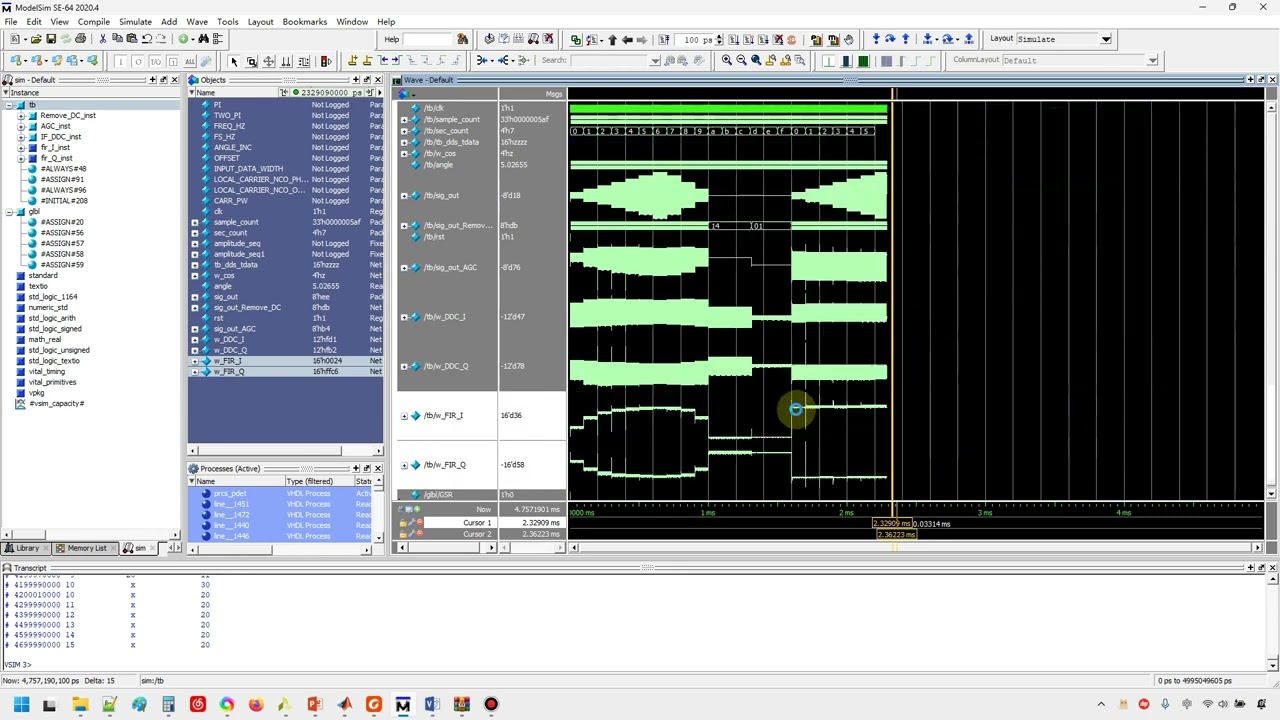This screenshot has width=1280, height=720.
Task: Open the Layout Simulate dropdown
Action: tap(1106, 39)
